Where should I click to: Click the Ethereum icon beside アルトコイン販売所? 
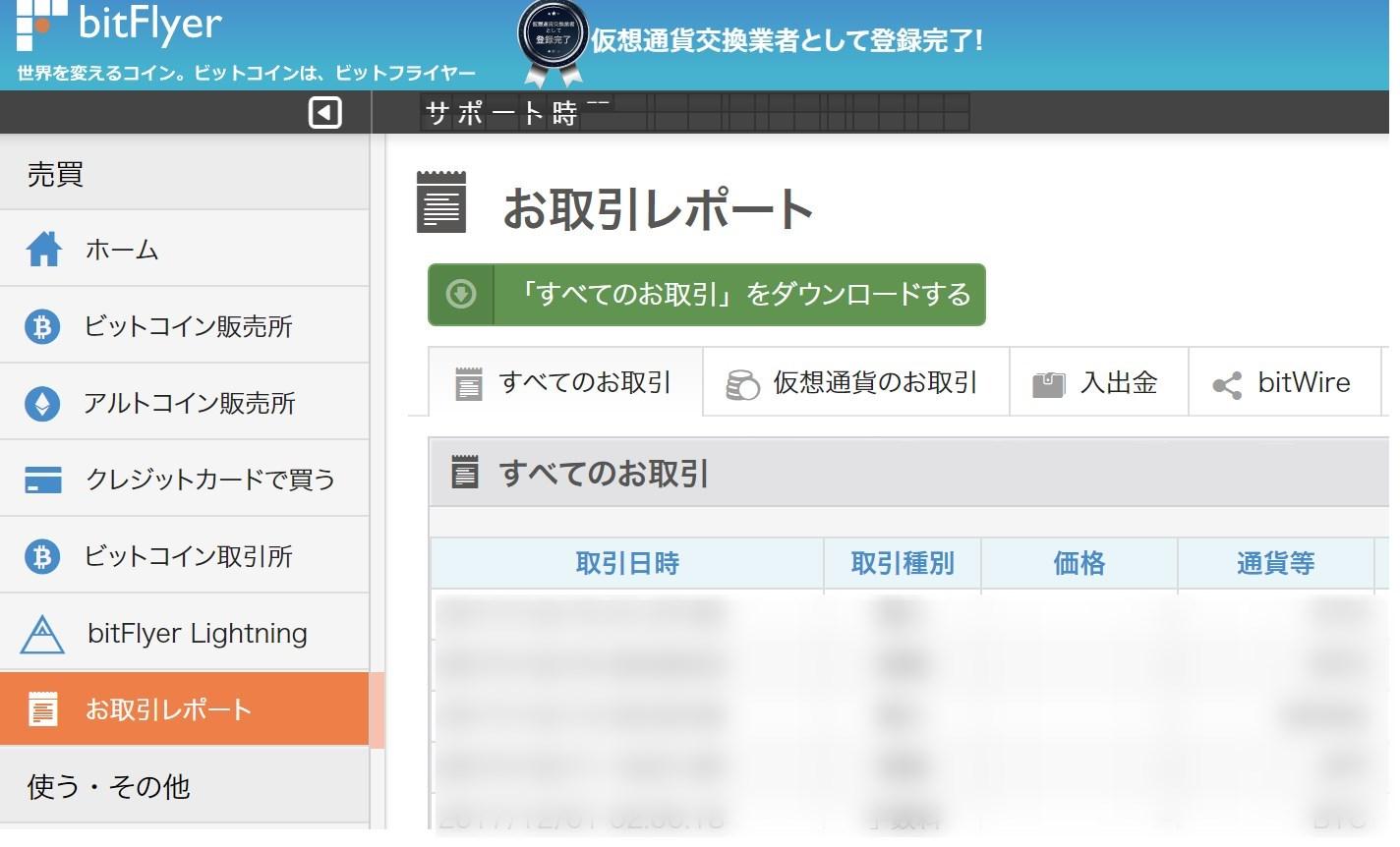[x=42, y=403]
